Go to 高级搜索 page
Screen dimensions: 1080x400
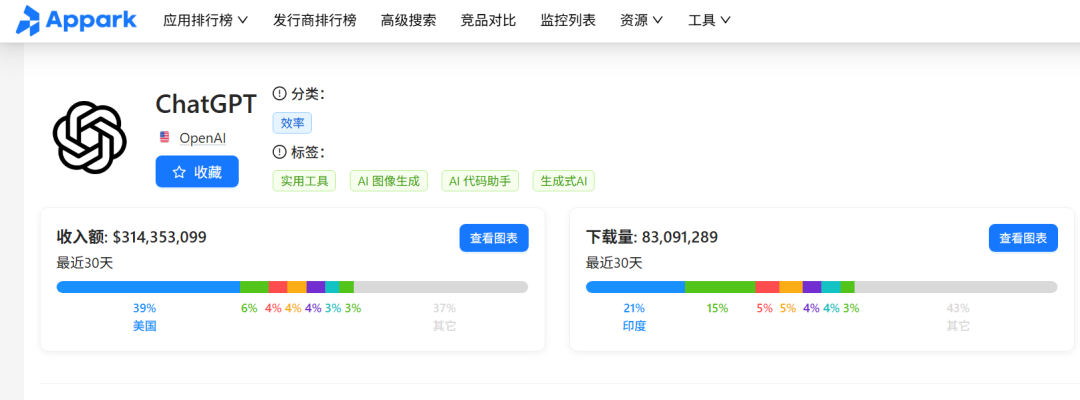(x=408, y=20)
